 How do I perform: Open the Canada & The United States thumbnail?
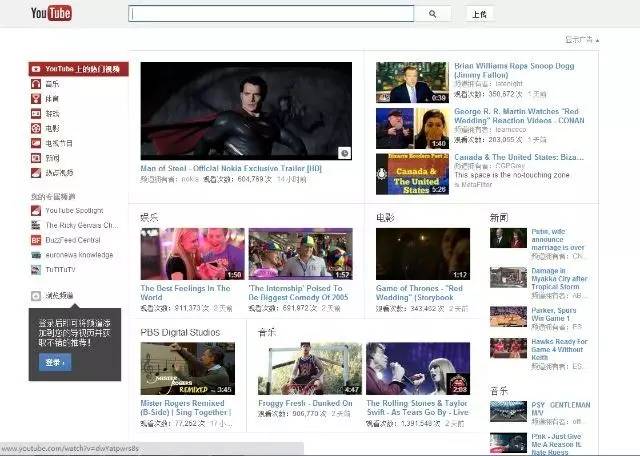[x=411, y=173]
